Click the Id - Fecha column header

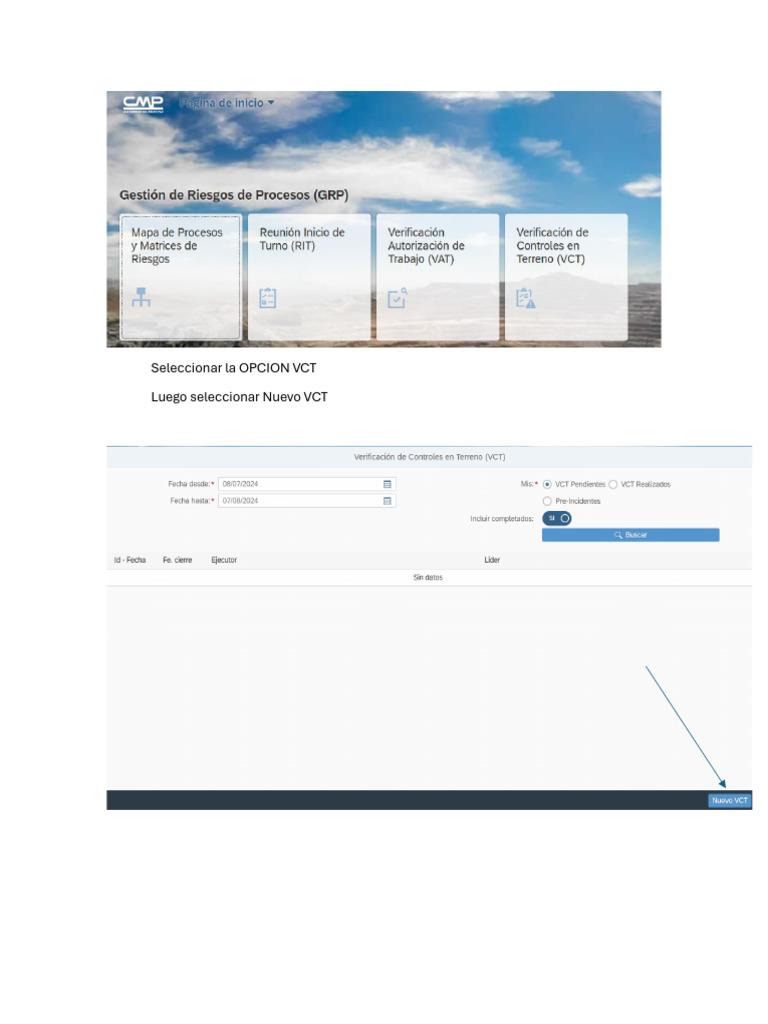[130, 560]
